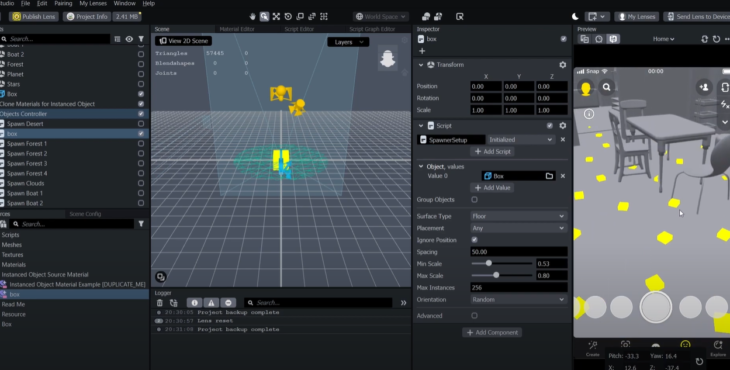The width and height of the screenshot is (730, 370).
Task: Click the list view icon beside Objects search
Action: [117, 39]
